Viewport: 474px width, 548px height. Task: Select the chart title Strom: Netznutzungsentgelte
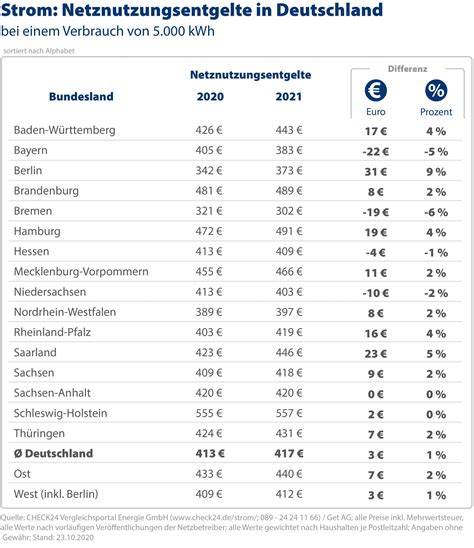point(192,10)
